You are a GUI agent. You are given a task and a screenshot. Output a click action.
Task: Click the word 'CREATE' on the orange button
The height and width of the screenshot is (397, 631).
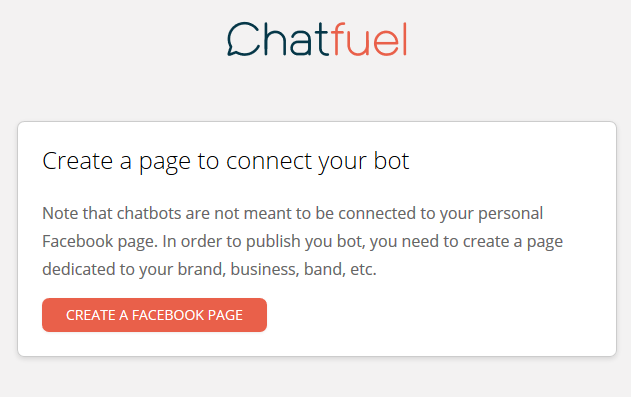tap(91, 315)
